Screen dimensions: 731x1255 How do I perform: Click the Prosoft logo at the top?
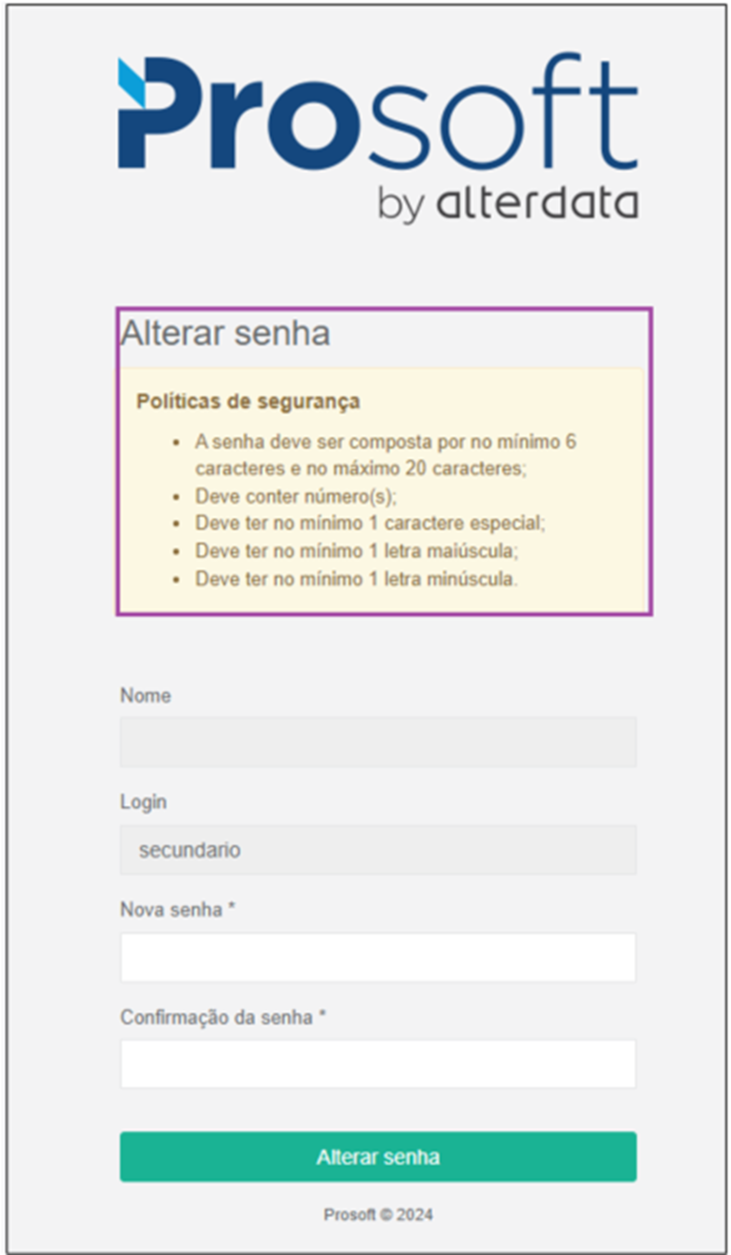point(378,137)
